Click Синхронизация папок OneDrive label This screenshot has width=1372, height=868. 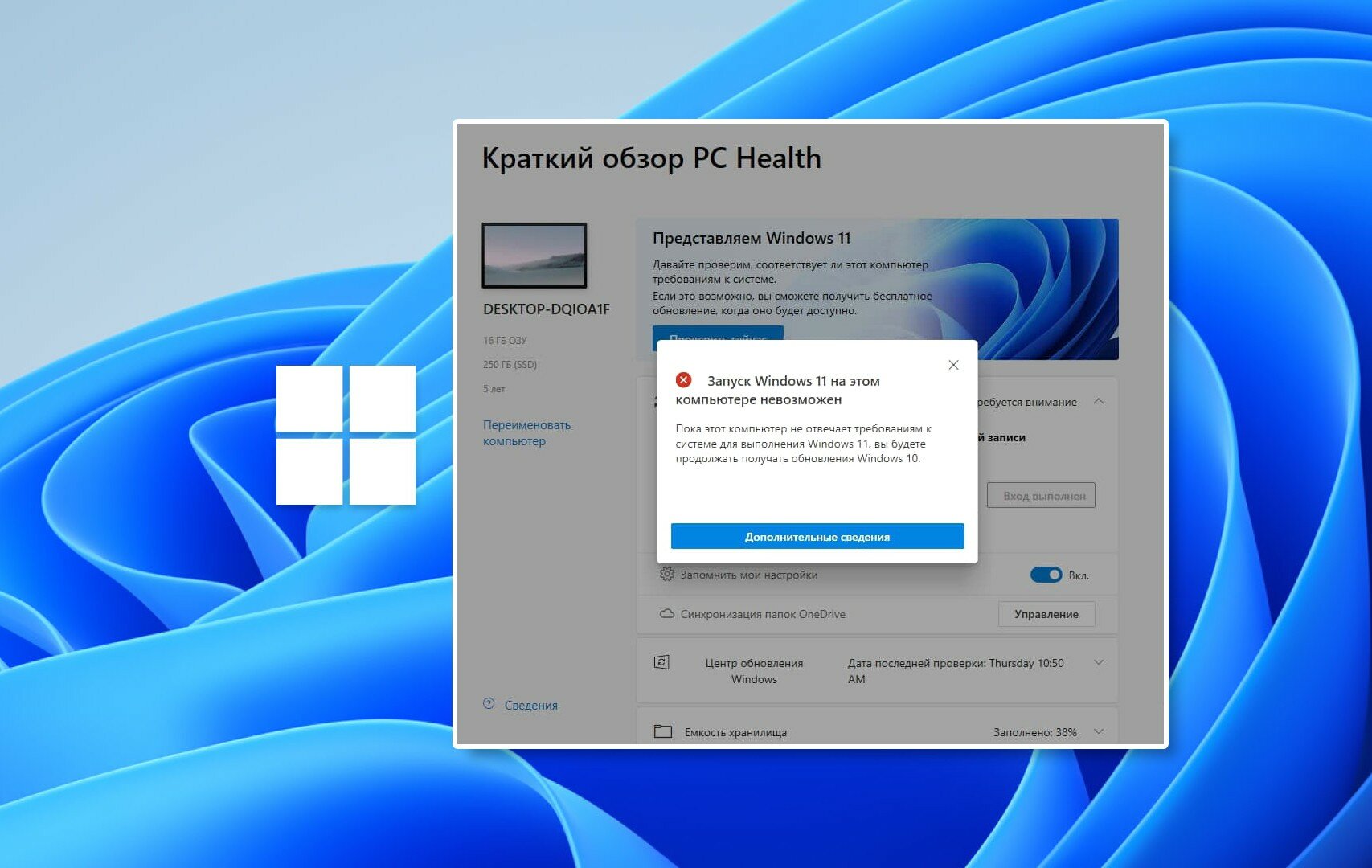763,614
